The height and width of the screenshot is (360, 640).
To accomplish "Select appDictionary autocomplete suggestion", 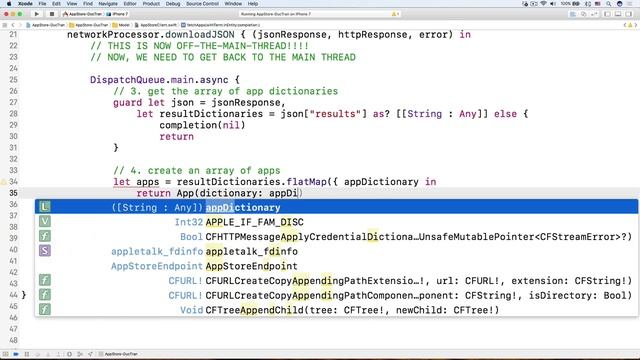I will click(x=336, y=207).
